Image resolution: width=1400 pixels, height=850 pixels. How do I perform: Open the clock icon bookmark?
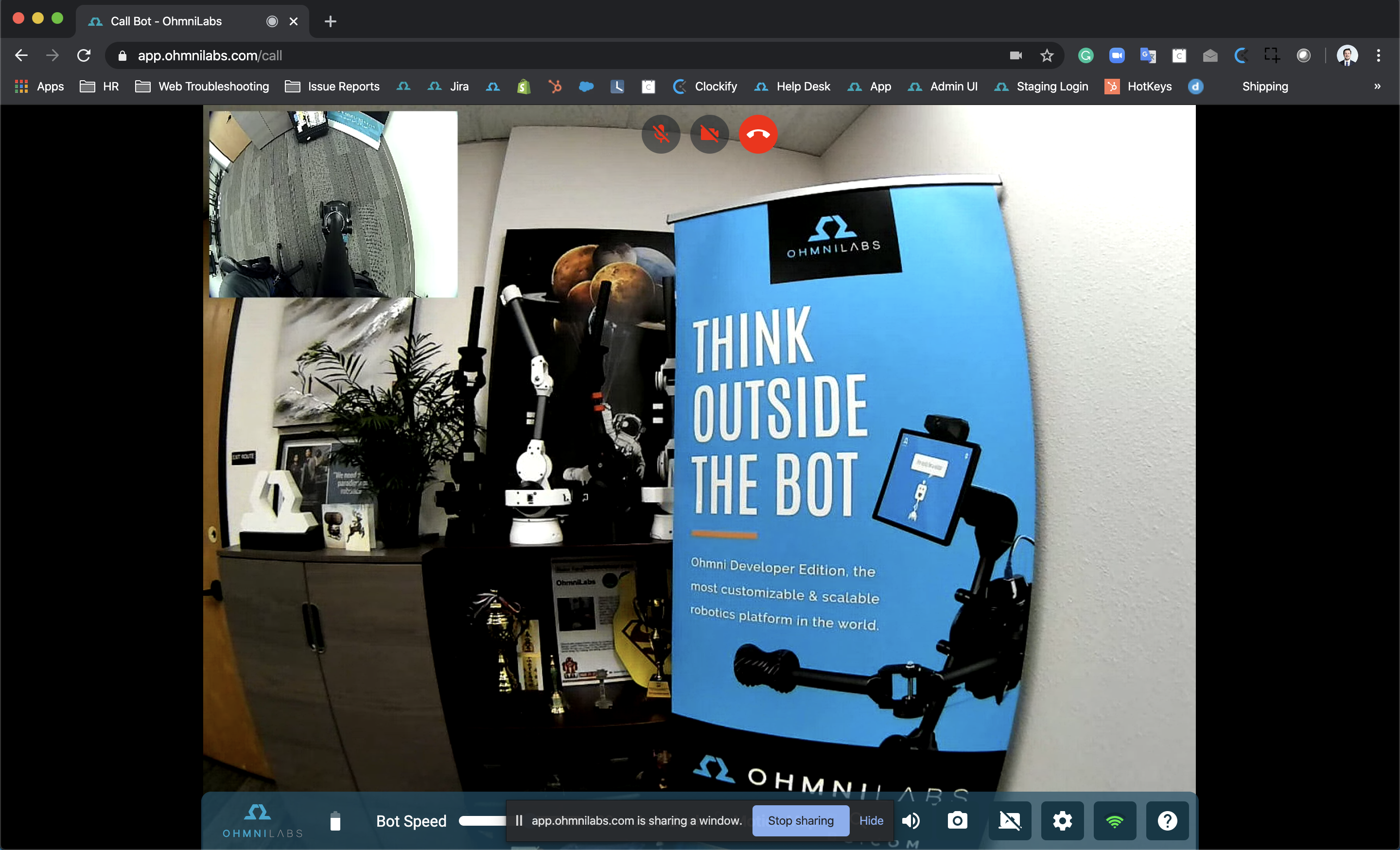click(617, 87)
